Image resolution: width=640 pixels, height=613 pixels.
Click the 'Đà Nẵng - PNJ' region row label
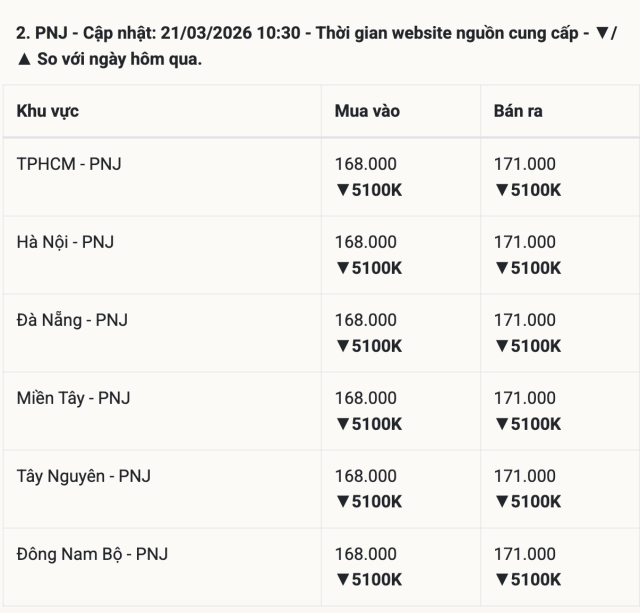[72, 320]
